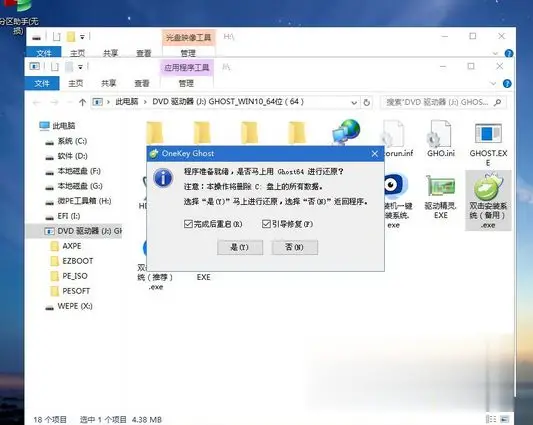This screenshot has height=425, width=533.
Task: Click the Forward navigation arrow
Action: (54, 102)
